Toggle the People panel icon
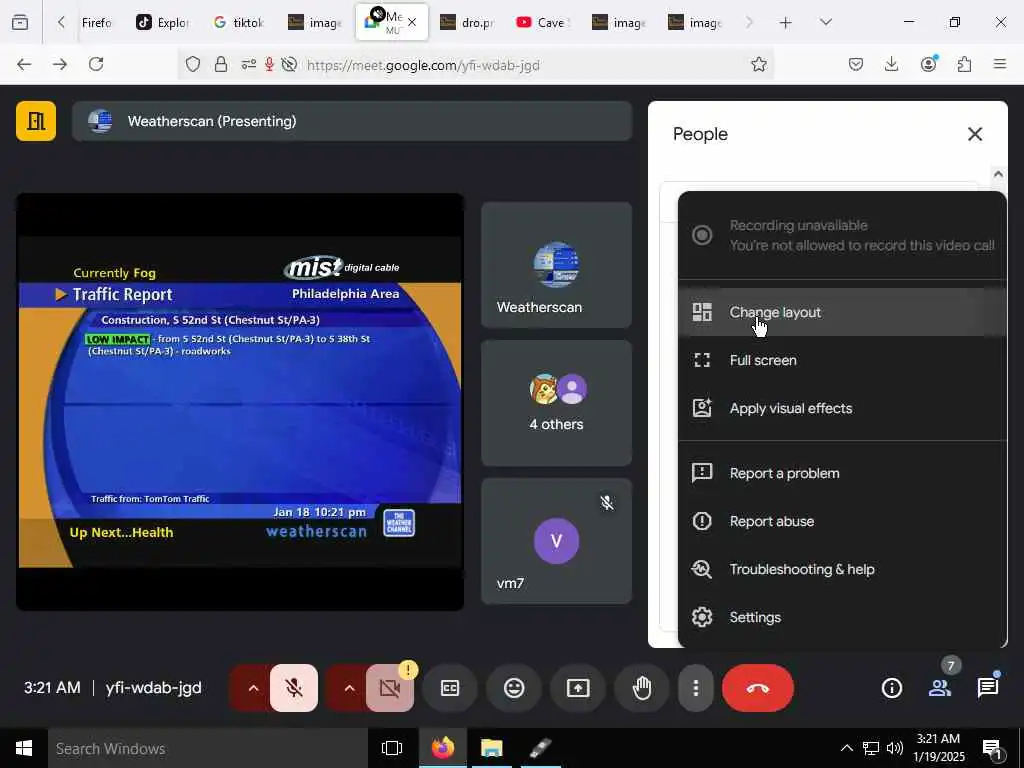The height and width of the screenshot is (768, 1024). [x=940, y=688]
